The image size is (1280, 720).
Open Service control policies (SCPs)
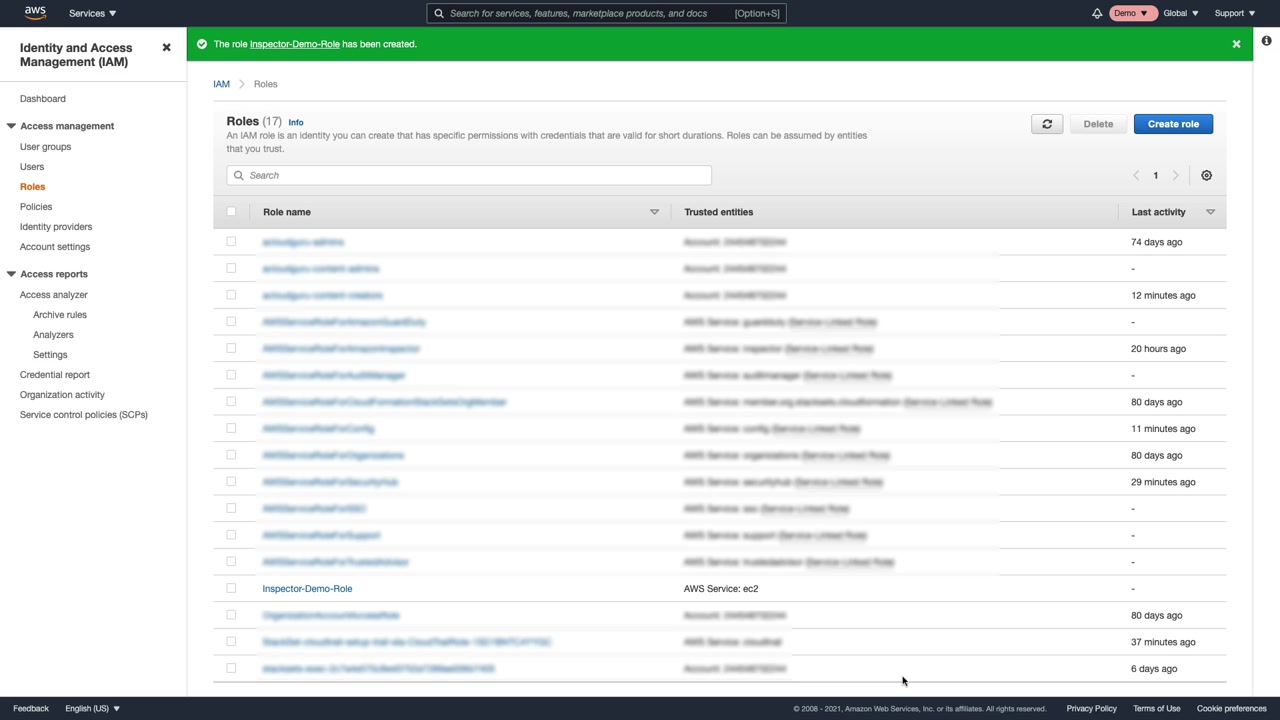tap(84, 415)
